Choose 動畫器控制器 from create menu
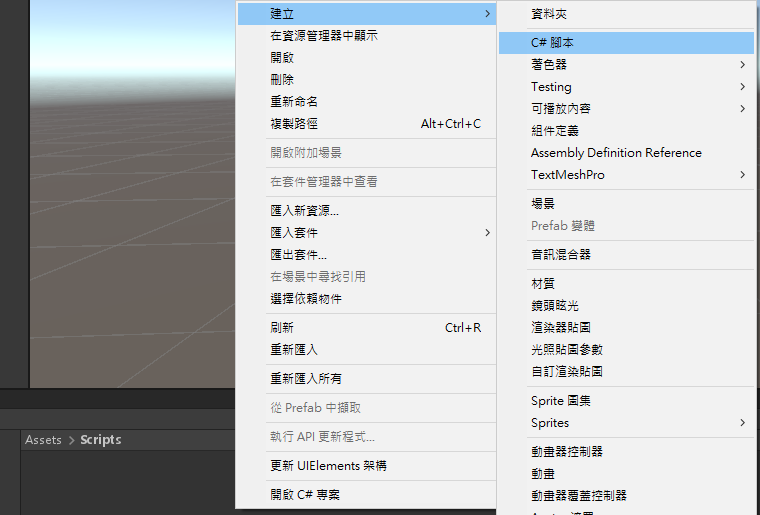This screenshot has width=760, height=515. click(x=566, y=452)
